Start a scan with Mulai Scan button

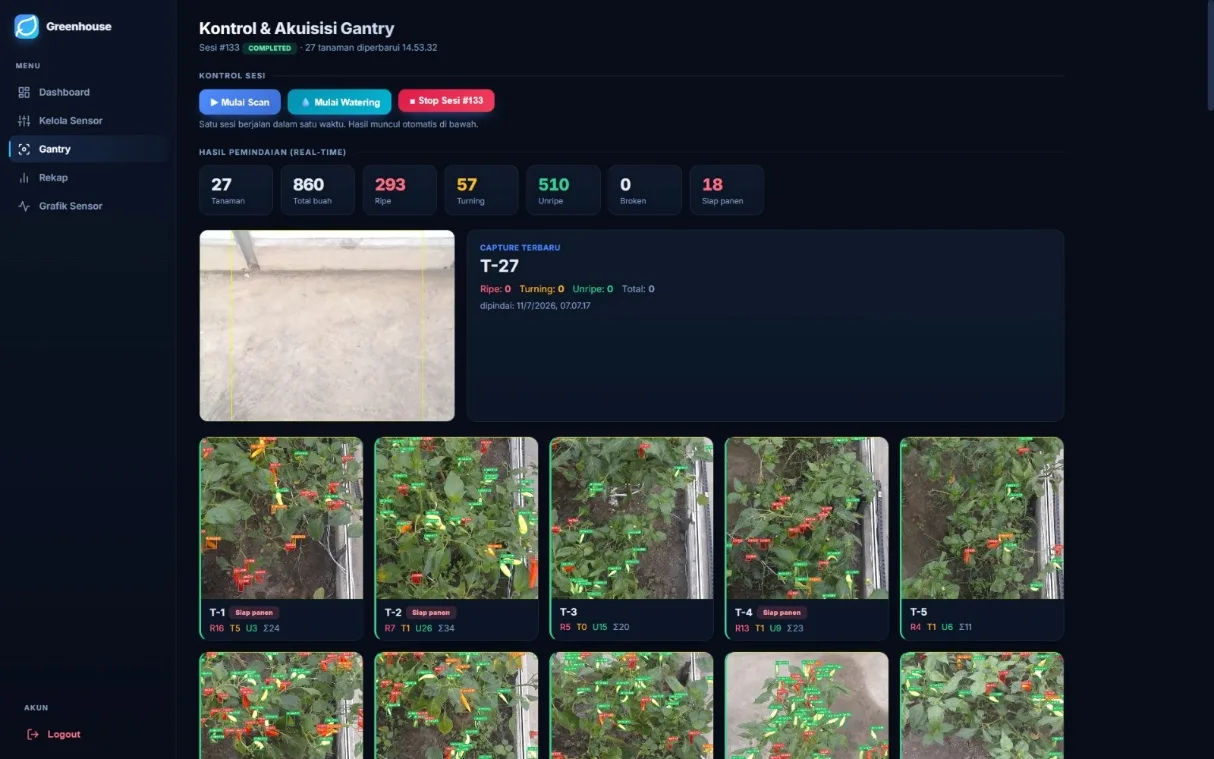pos(240,102)
